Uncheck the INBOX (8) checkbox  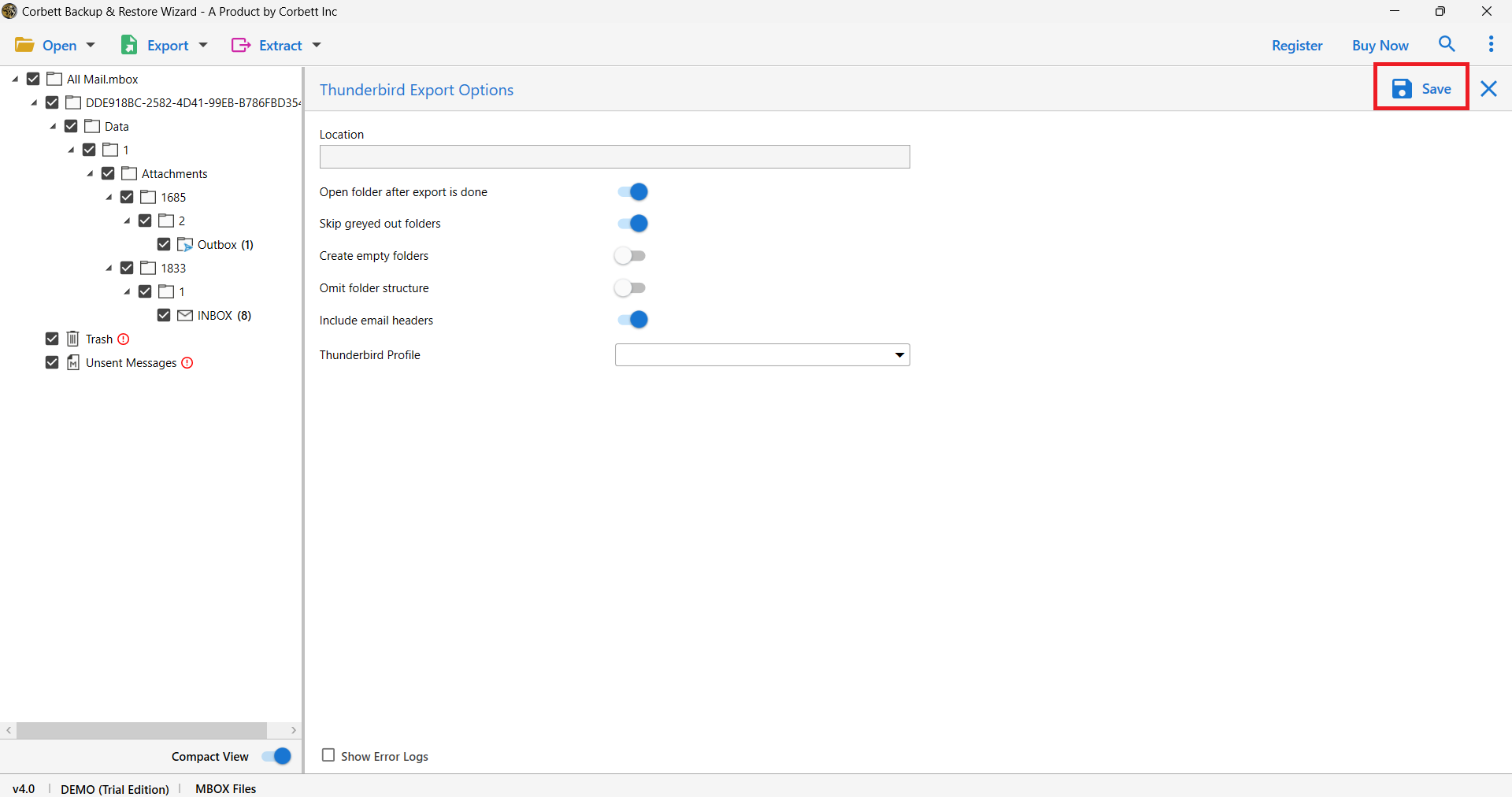click(x=164, y=315)
